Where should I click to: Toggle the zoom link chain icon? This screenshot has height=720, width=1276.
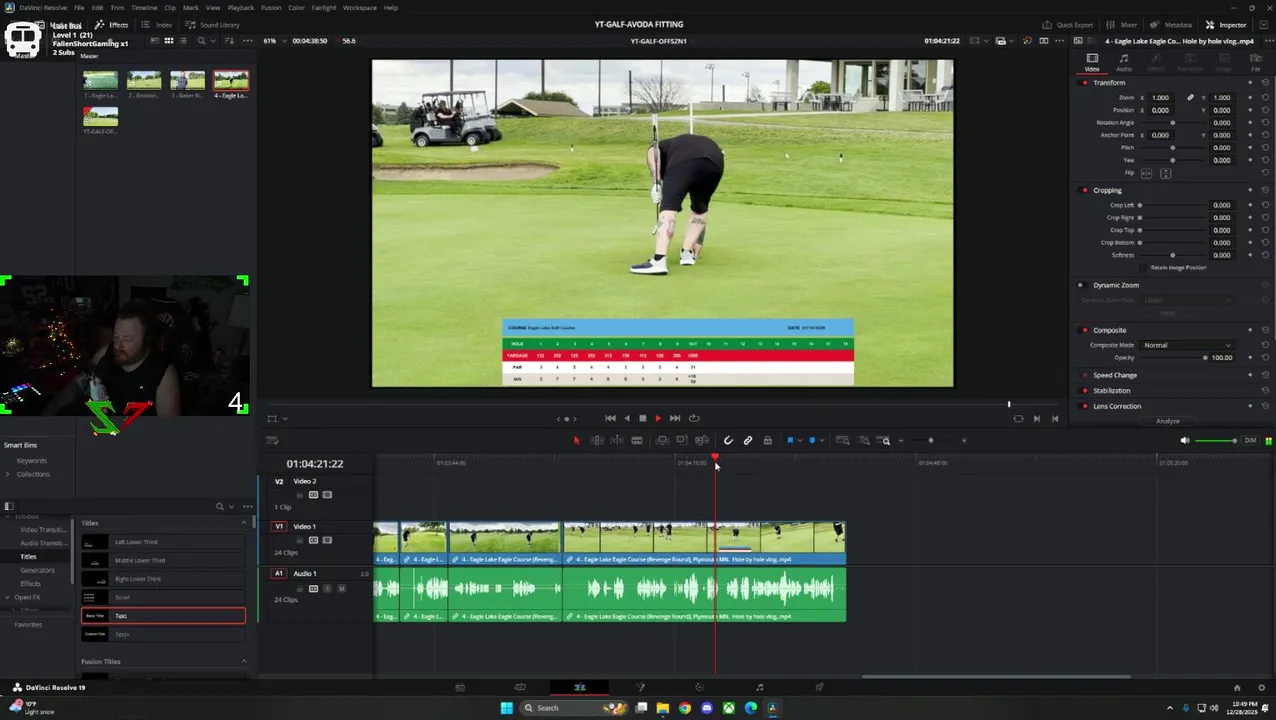click(1190, 98)
